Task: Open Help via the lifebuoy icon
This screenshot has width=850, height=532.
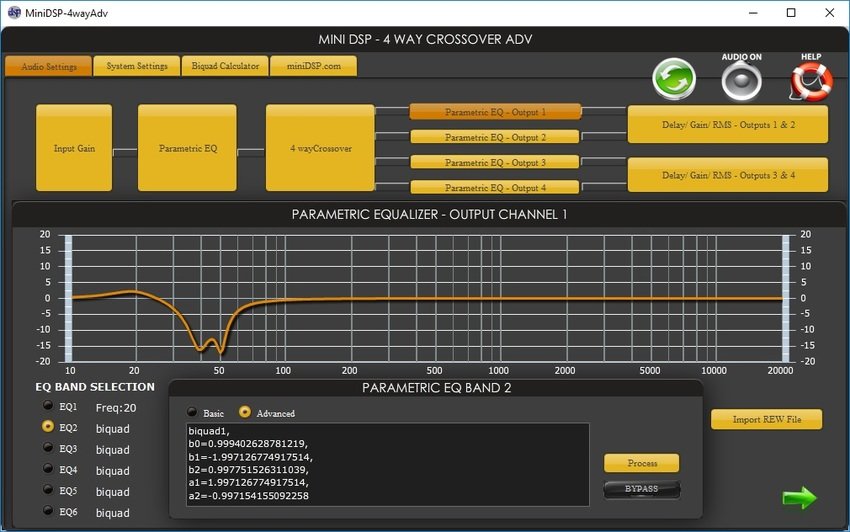Action: click(811, 81)
